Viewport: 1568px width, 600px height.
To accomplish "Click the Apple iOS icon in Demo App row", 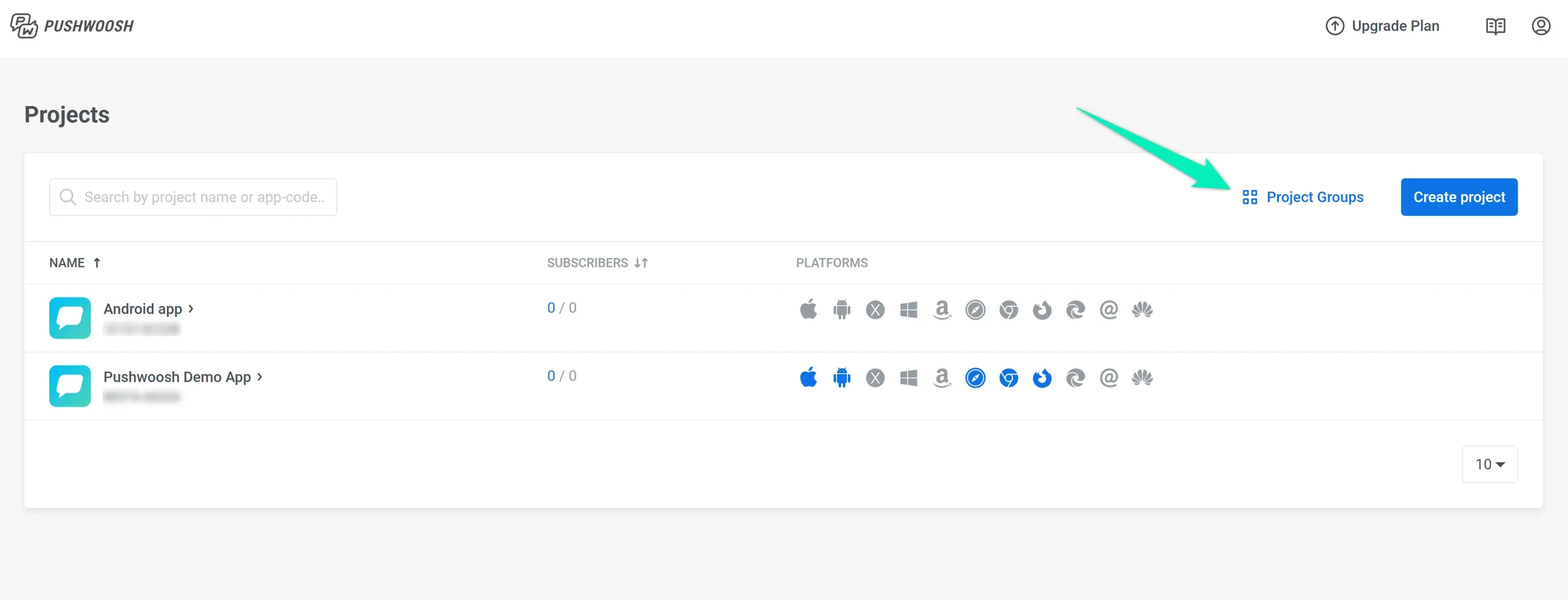I will [x=808, y=377].
